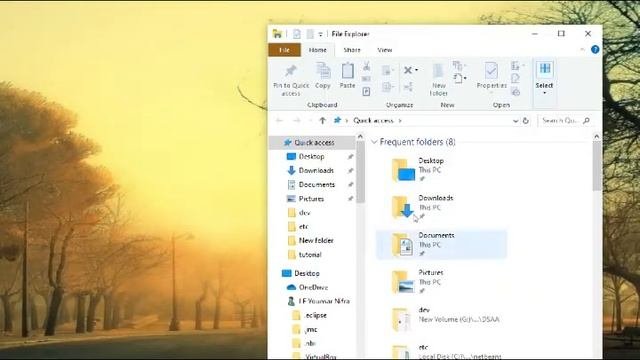Click the Move to icon
This screenshot has width=640, height=360.
click(x=387, y=70)
